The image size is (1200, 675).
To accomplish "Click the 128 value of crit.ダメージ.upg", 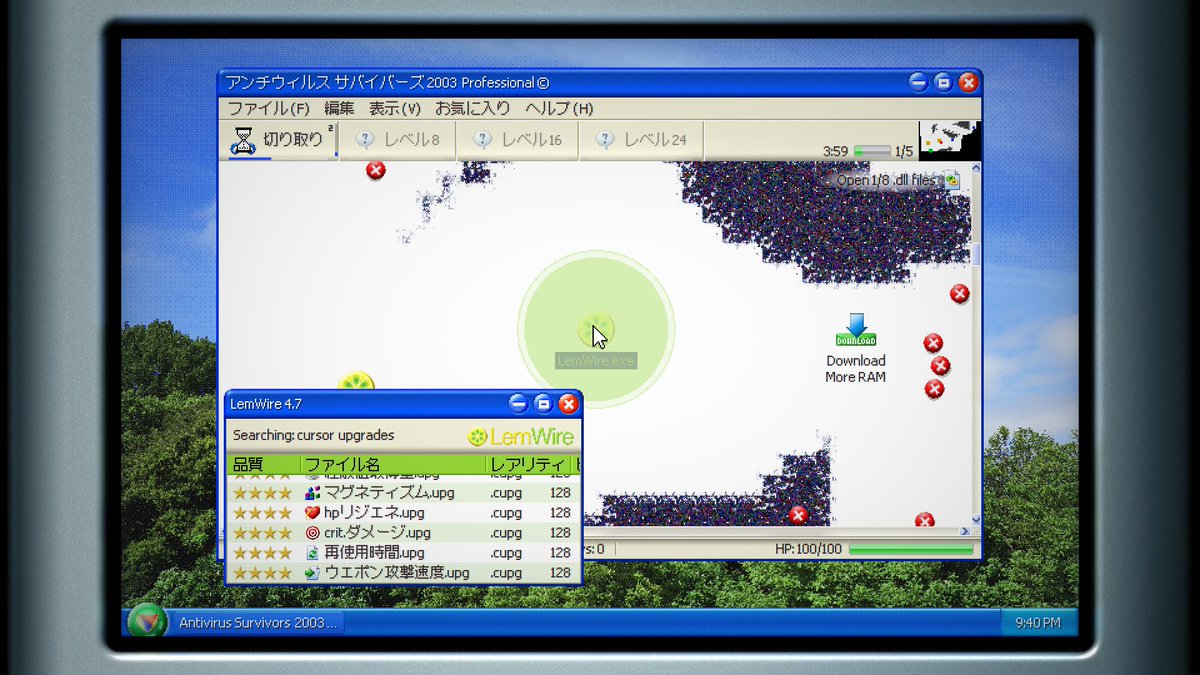I will pos(560,533).
